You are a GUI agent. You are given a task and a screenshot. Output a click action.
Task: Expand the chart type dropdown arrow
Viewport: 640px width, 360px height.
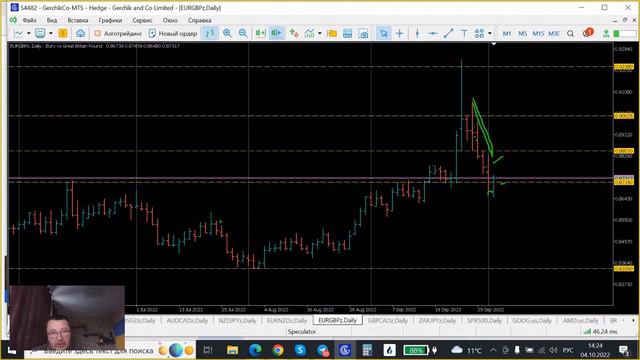[x=29, y=33]
